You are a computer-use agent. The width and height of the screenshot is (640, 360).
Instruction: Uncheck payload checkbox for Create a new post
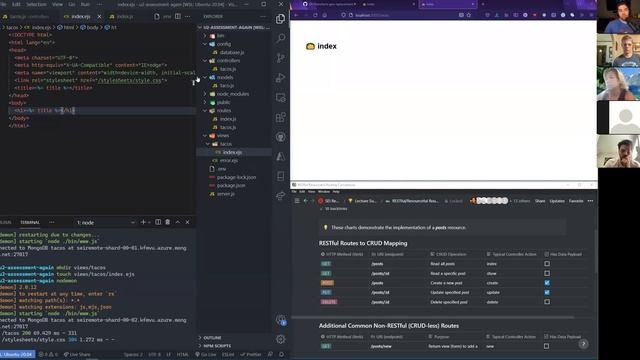[x=547, y=283]
